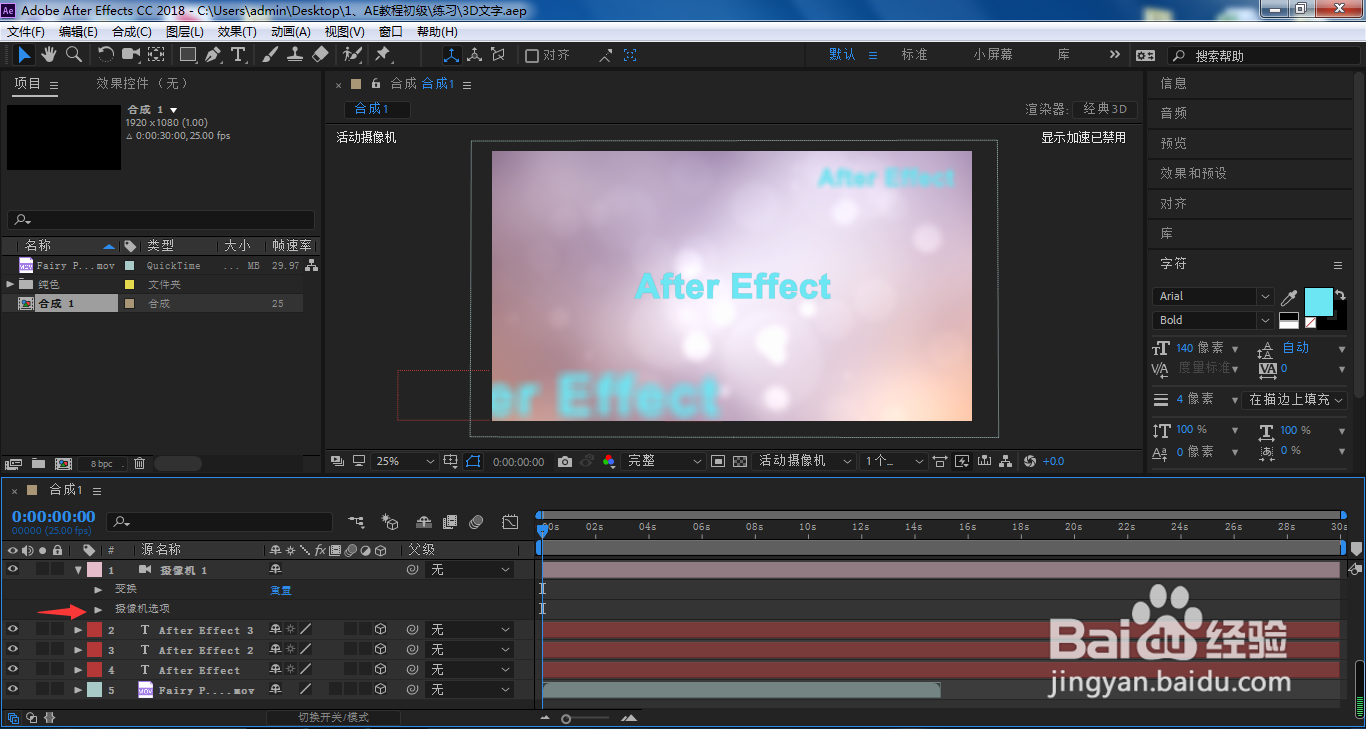Select the Horizontal Type tool
The width and height of the screenshot is (1366, 729).
point(239,55)
